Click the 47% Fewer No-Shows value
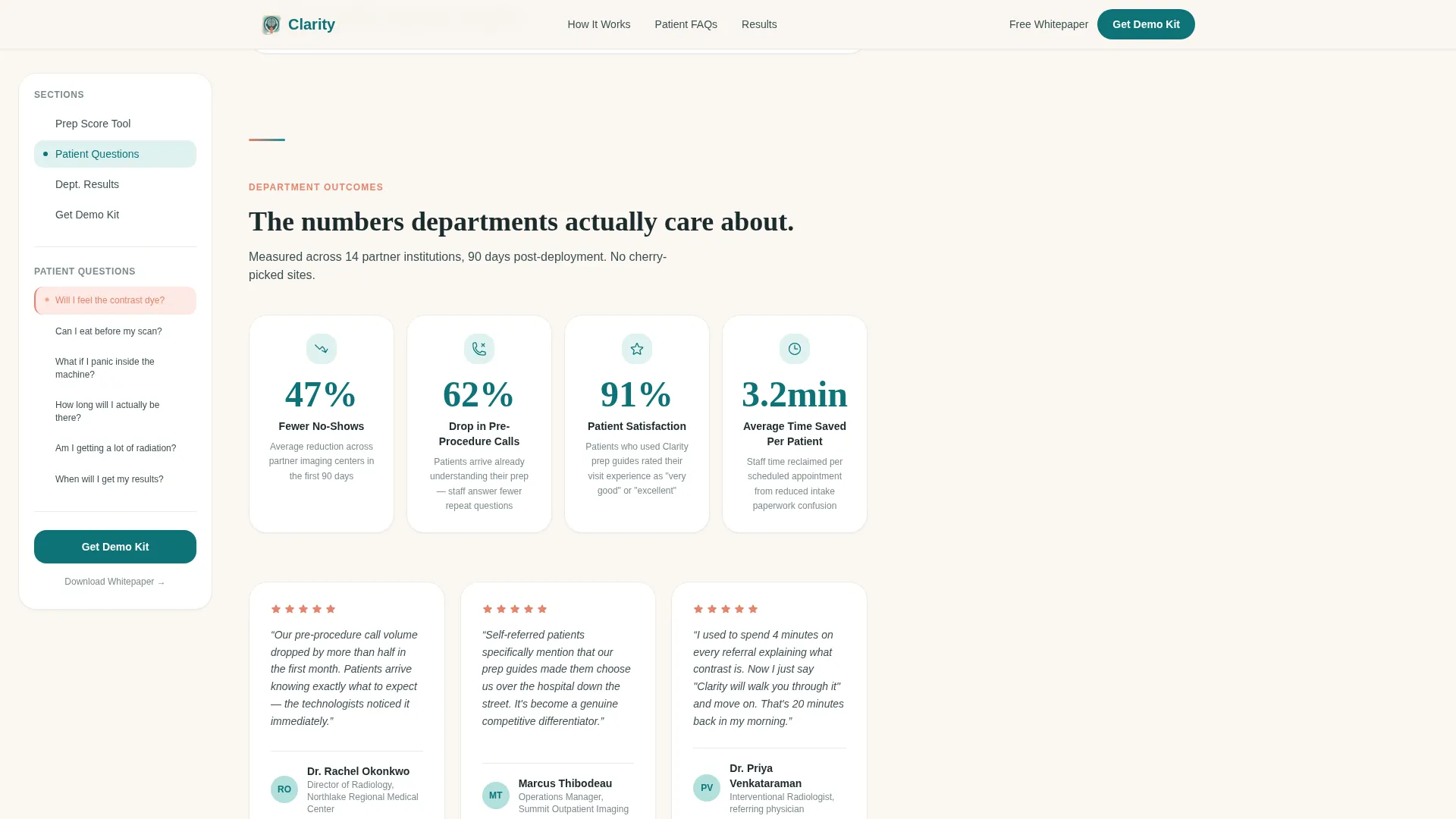Viewport: 1456px width, 819px height. pyautogui.click(x=322, y=394)
